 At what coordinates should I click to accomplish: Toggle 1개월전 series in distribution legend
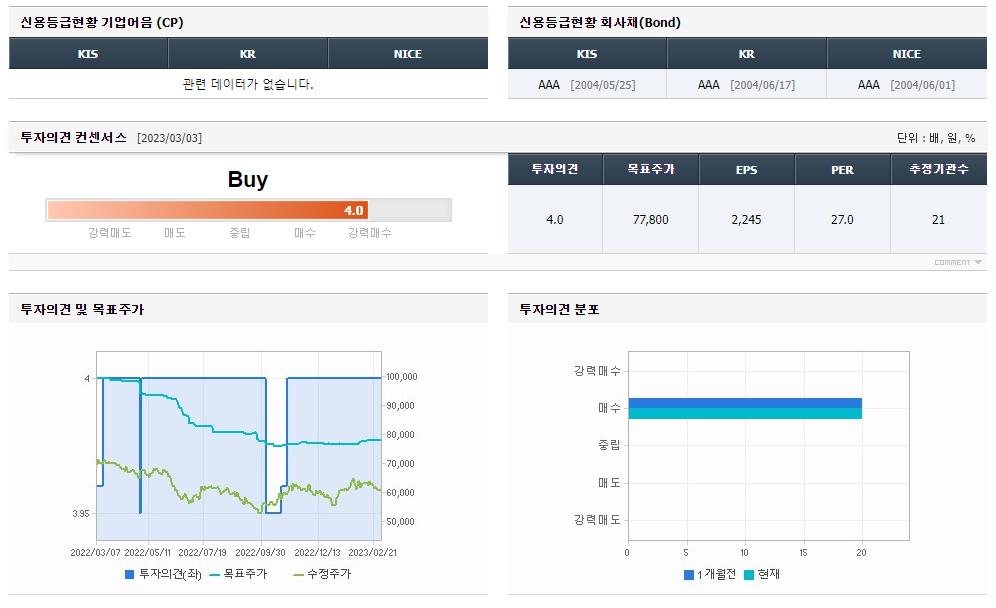(710, 574)
